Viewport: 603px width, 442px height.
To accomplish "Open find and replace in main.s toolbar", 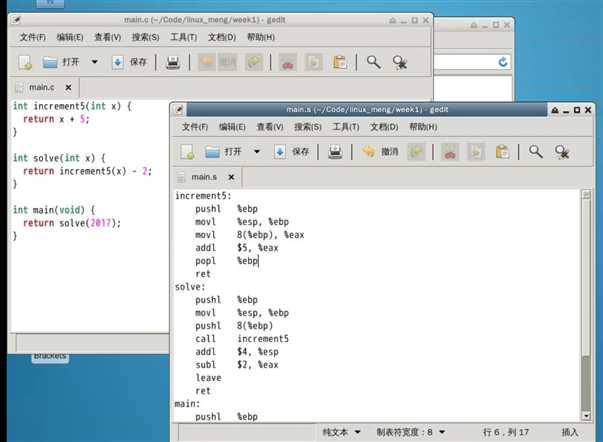I will click(x=562, y=152).
